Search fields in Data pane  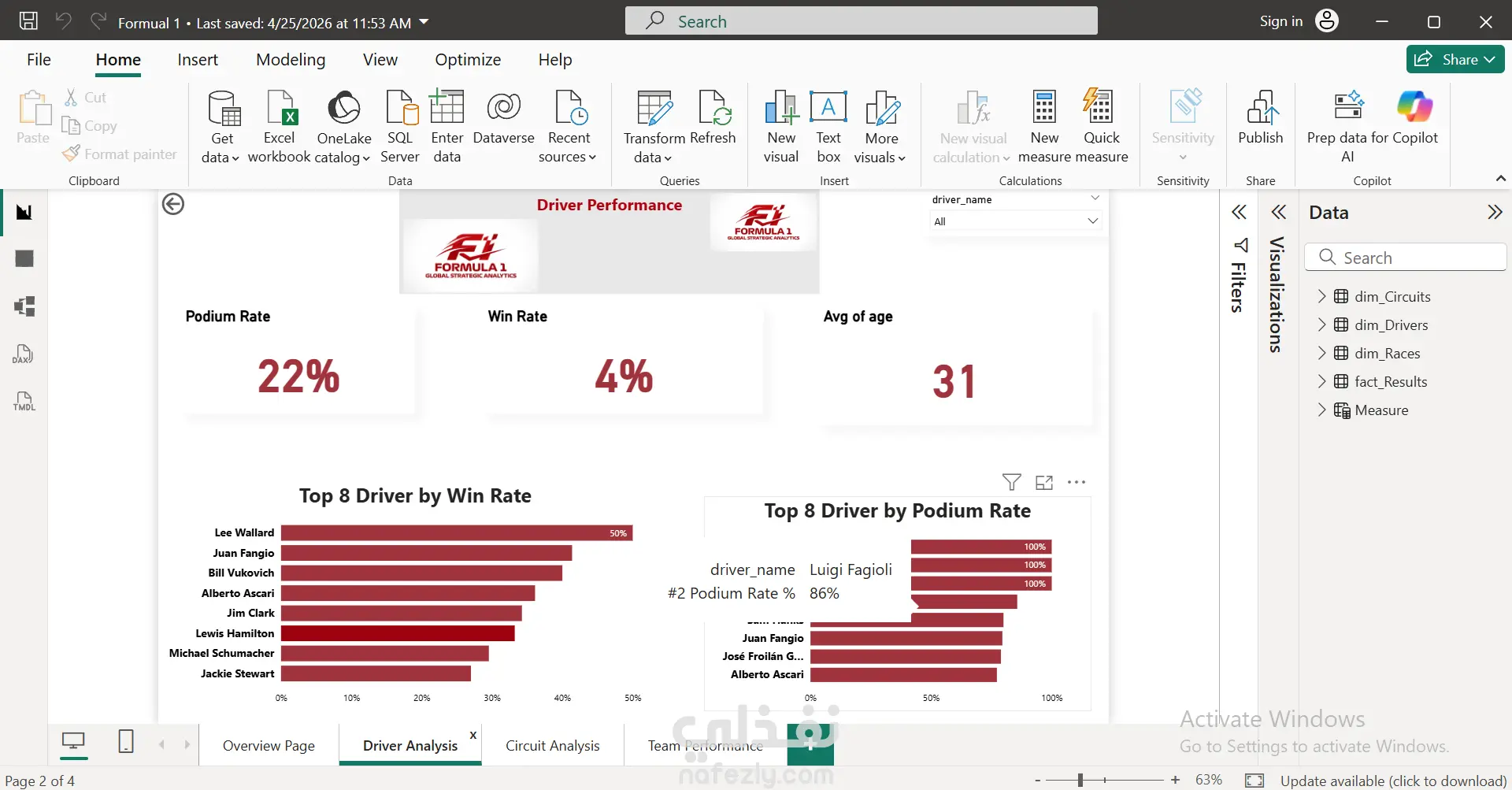1405,258
